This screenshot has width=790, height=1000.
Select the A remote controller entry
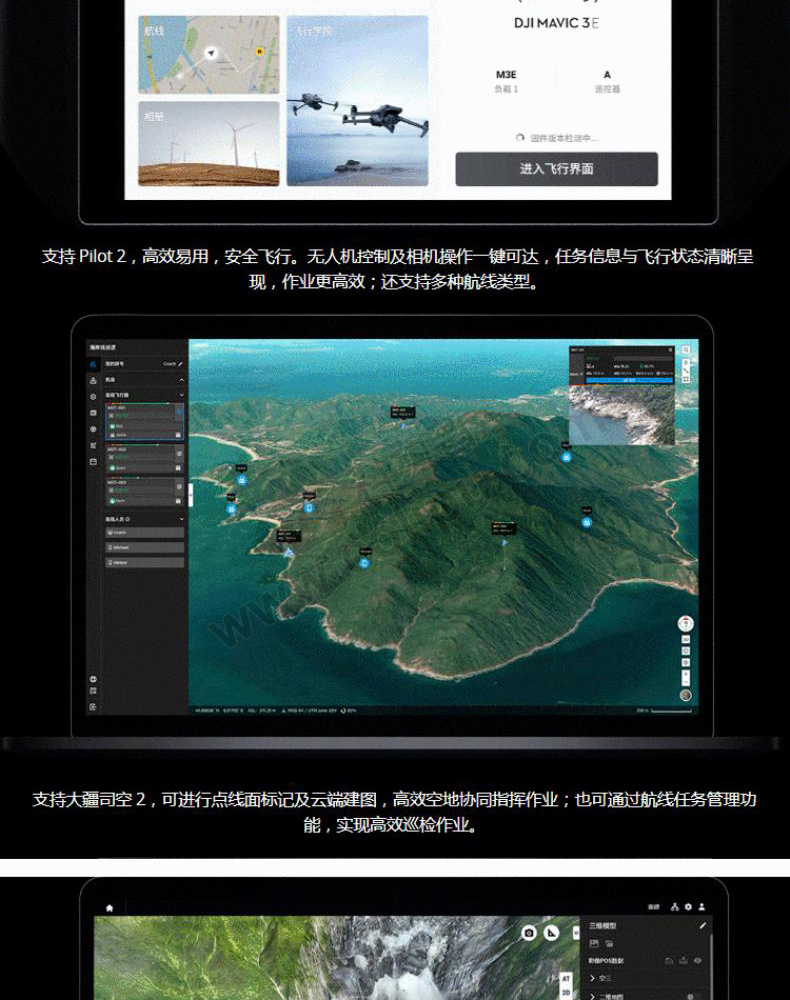click(x=607, y=81)
